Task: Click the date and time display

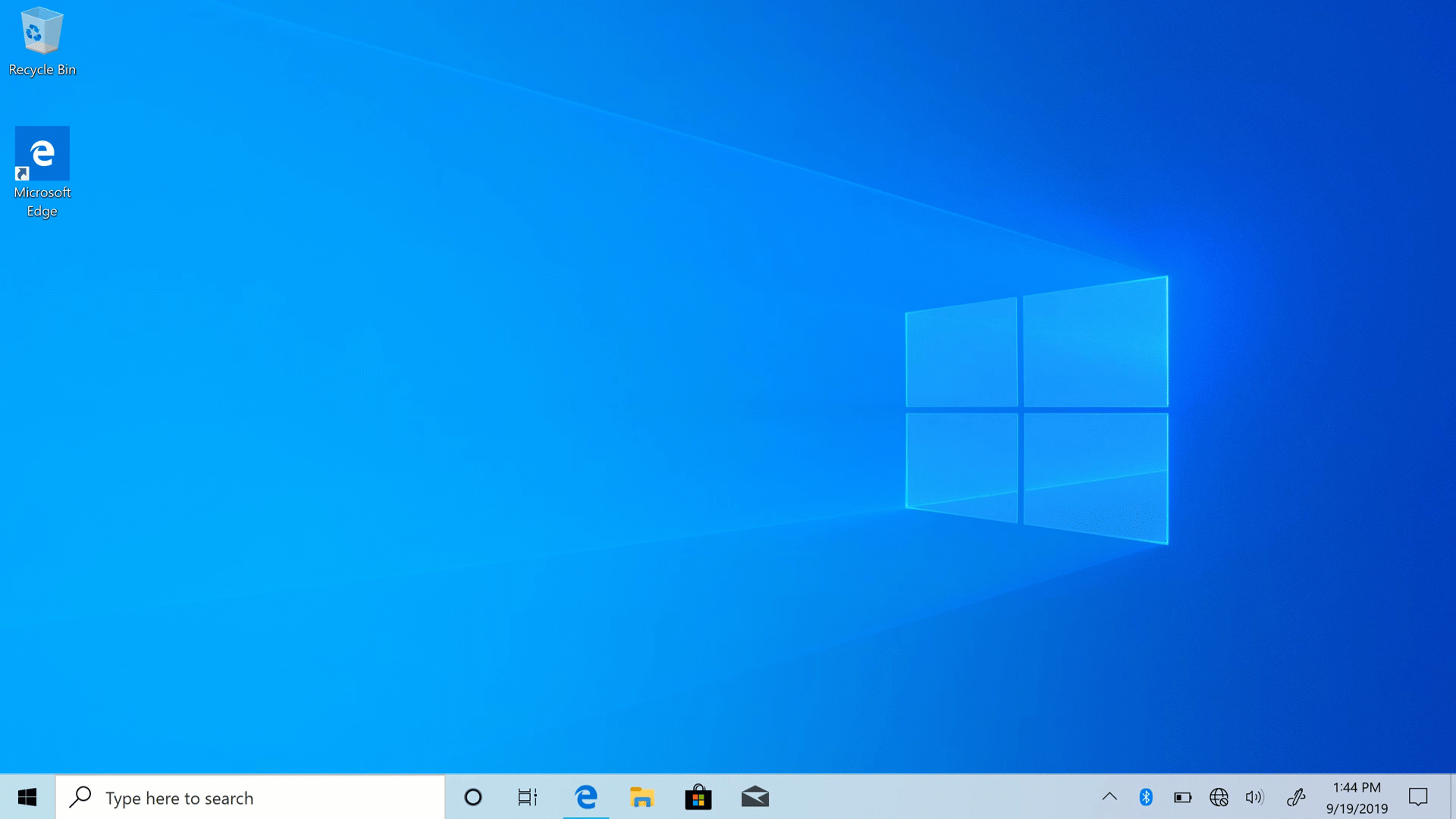Action: pos(1357,797)
